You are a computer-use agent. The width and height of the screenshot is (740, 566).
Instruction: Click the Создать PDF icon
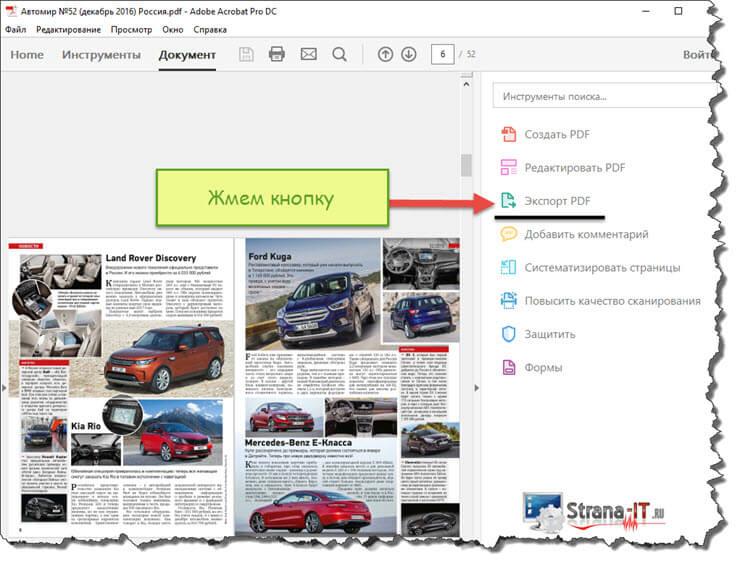pos(508,134)
